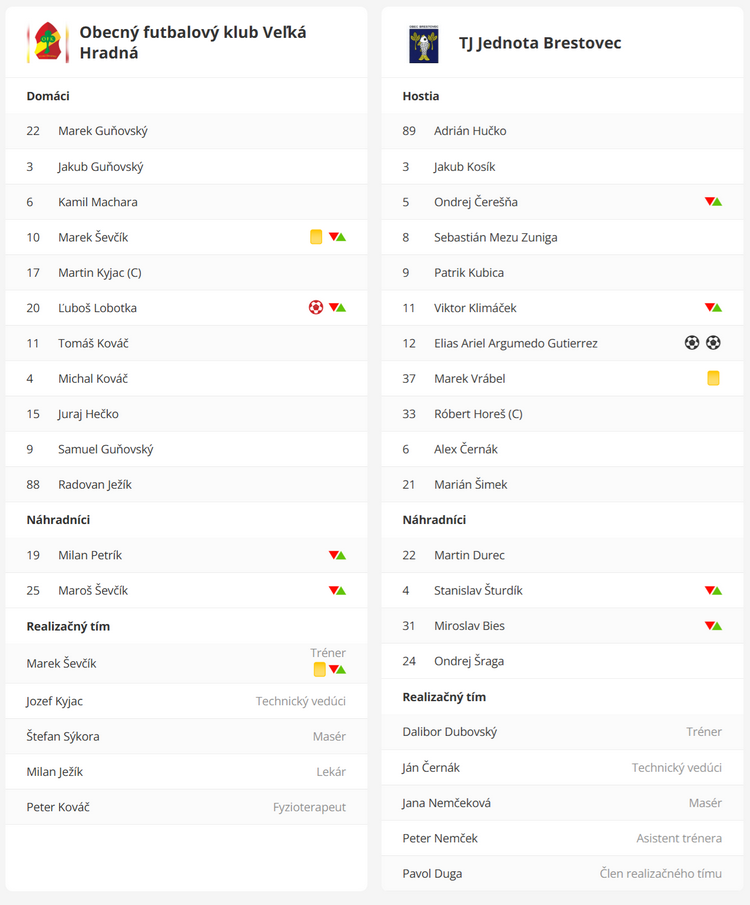Viewport: 750px width, 905px height.
Task: Click the Veľká Hradná club crest logo
Action: 47,43
